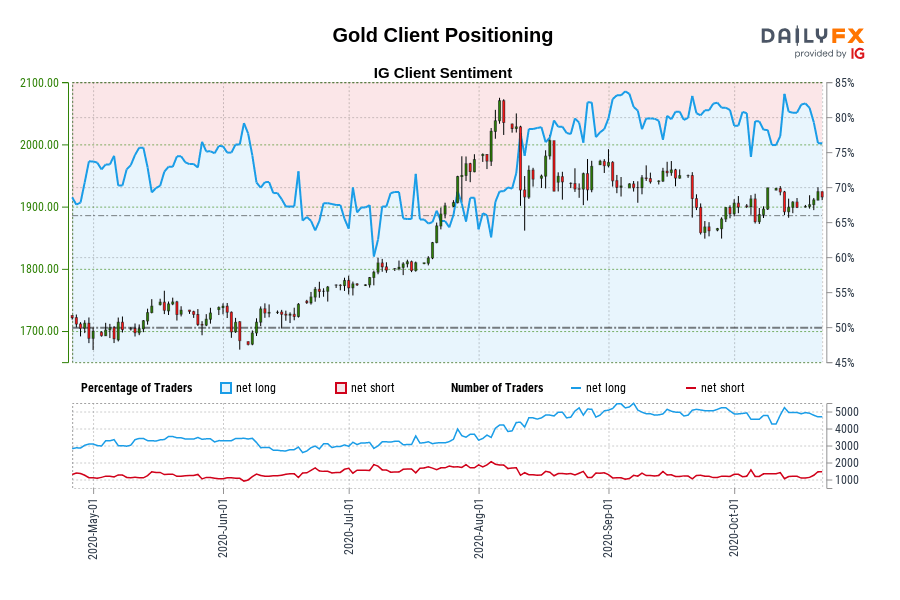Screen dimensions: 900x600
Task: Click the 45% sentiment axis label
Action: point(844,363)
